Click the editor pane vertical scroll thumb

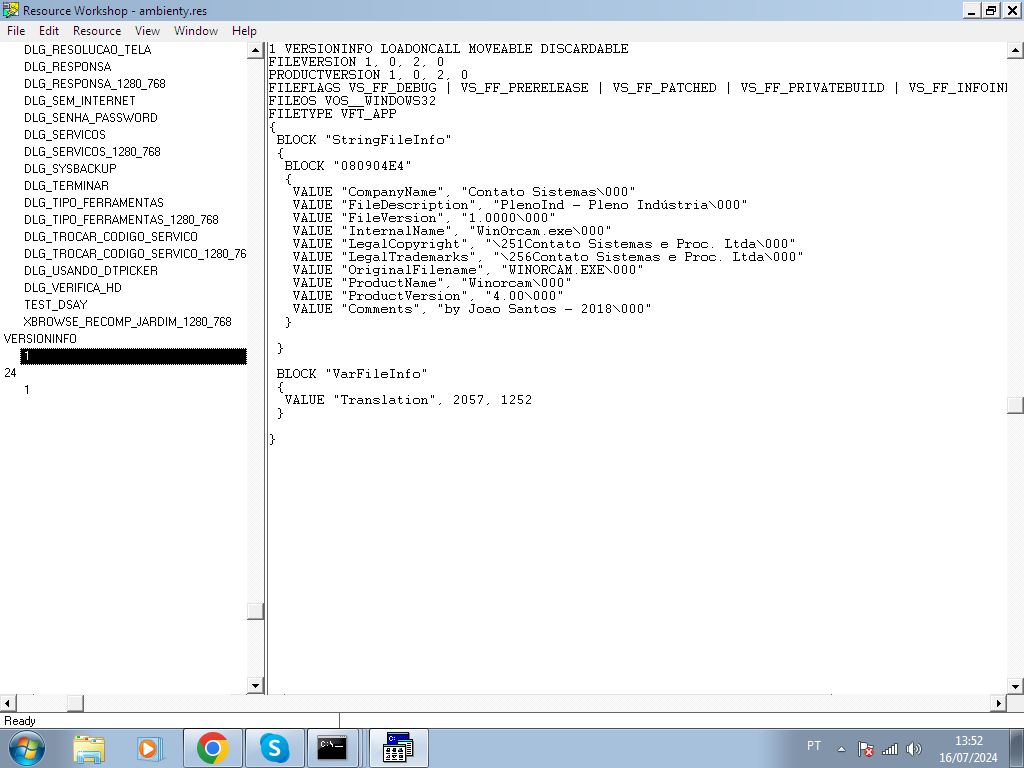coord(1016,405)
